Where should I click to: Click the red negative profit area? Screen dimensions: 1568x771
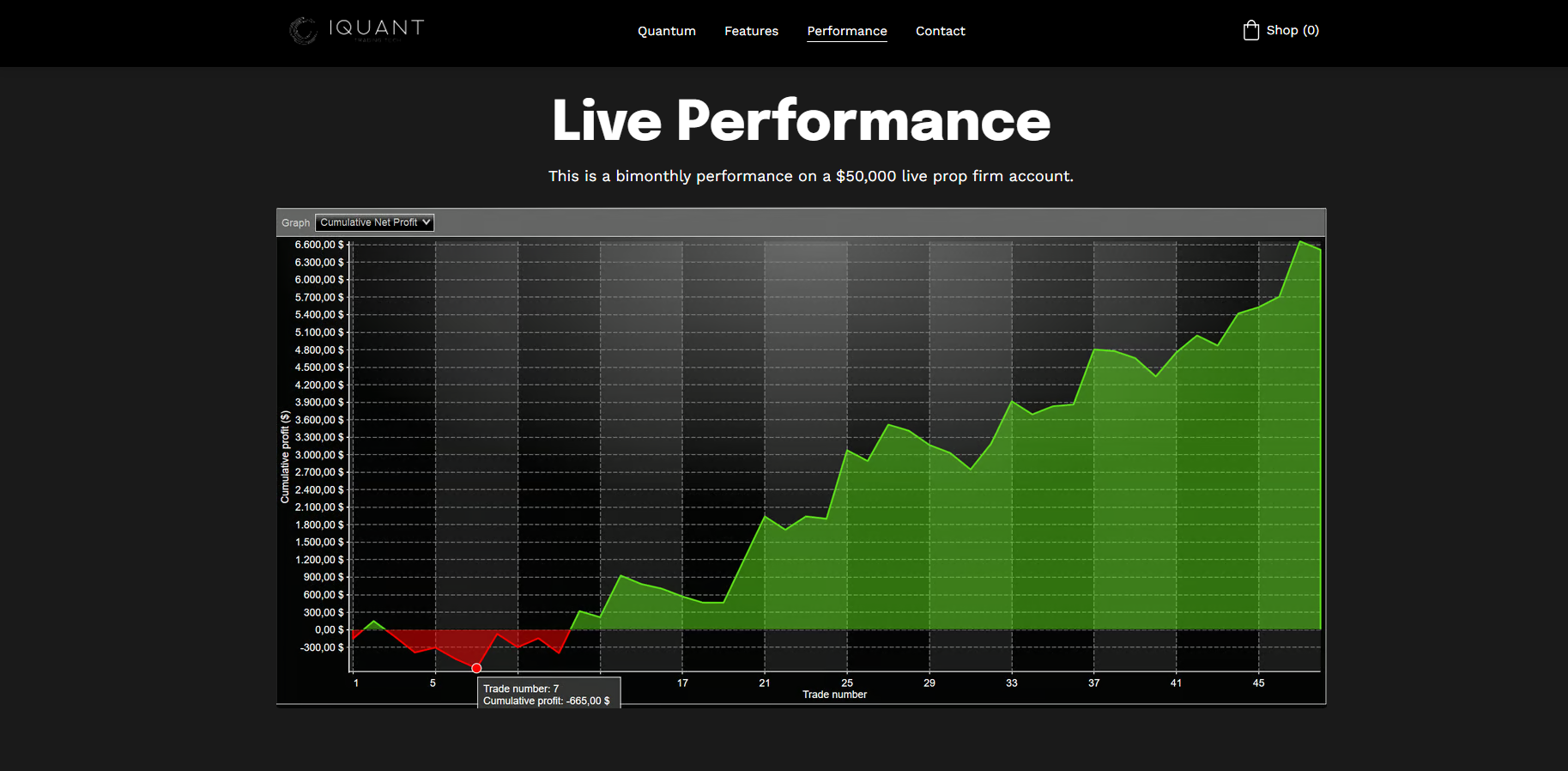[446, 645]
